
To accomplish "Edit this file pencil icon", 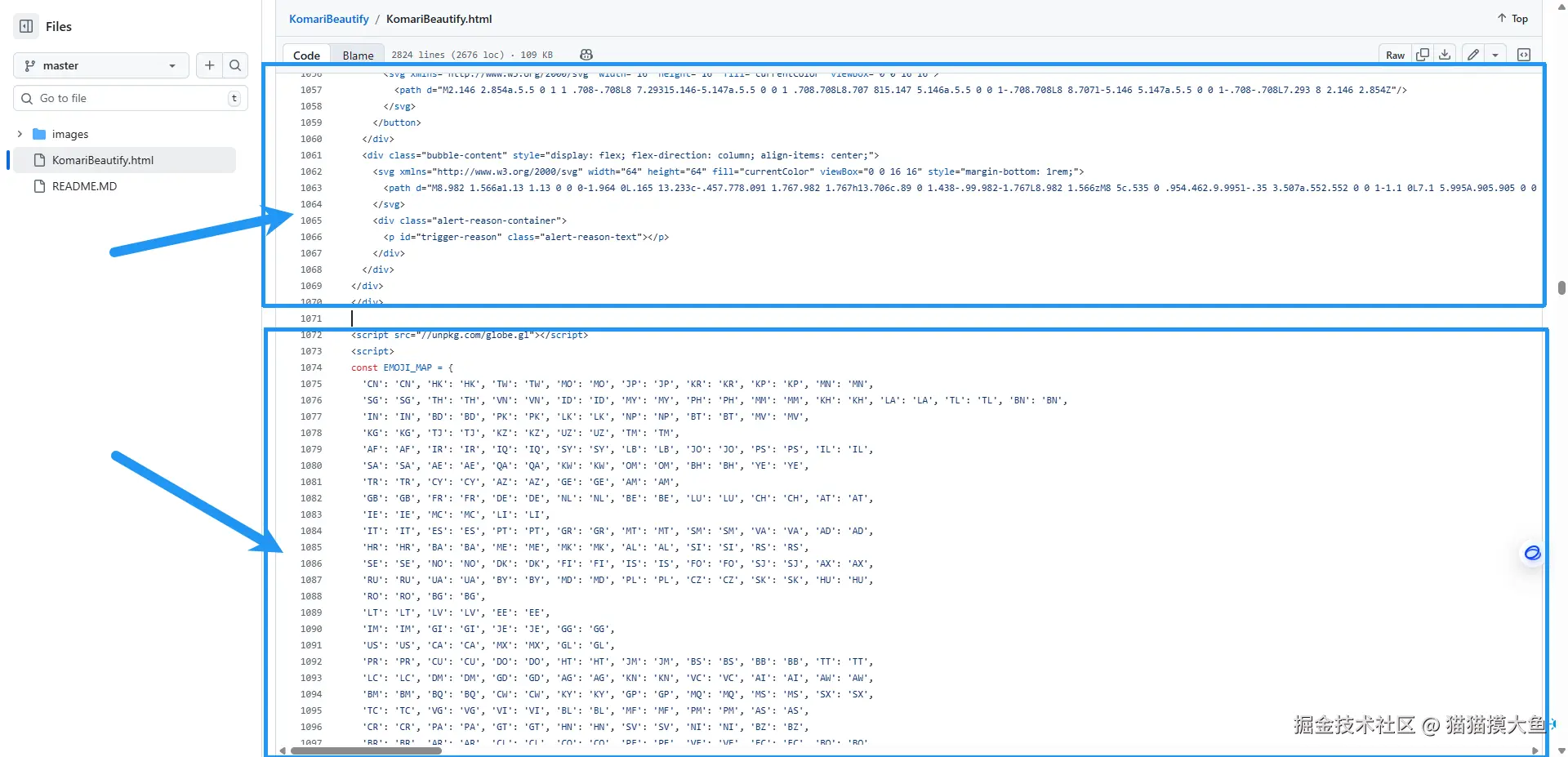I will click(1473, 55).
